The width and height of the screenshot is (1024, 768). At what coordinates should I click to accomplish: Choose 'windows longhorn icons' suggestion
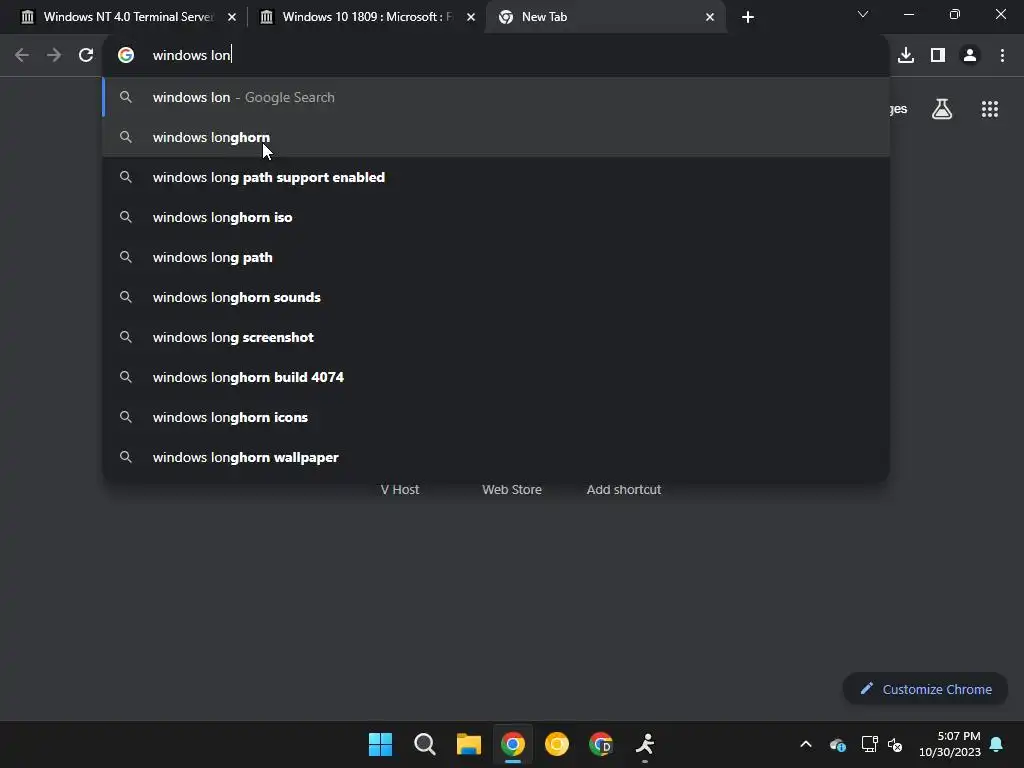click(x=496, y=417)
